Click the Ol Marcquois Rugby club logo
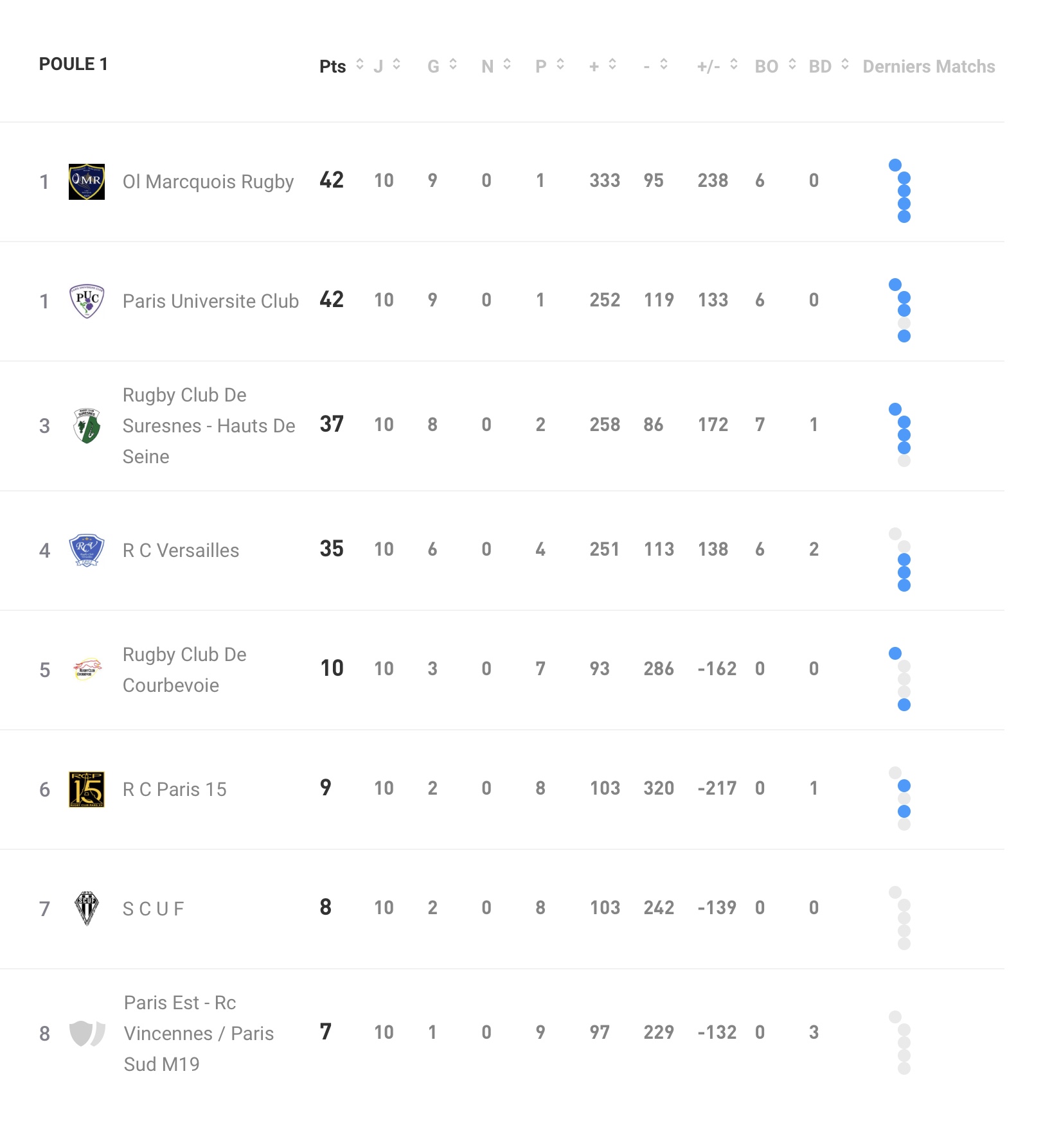Image resolution: width=1043 pixels, height=1148 pixels. click(x=87, y=182)
